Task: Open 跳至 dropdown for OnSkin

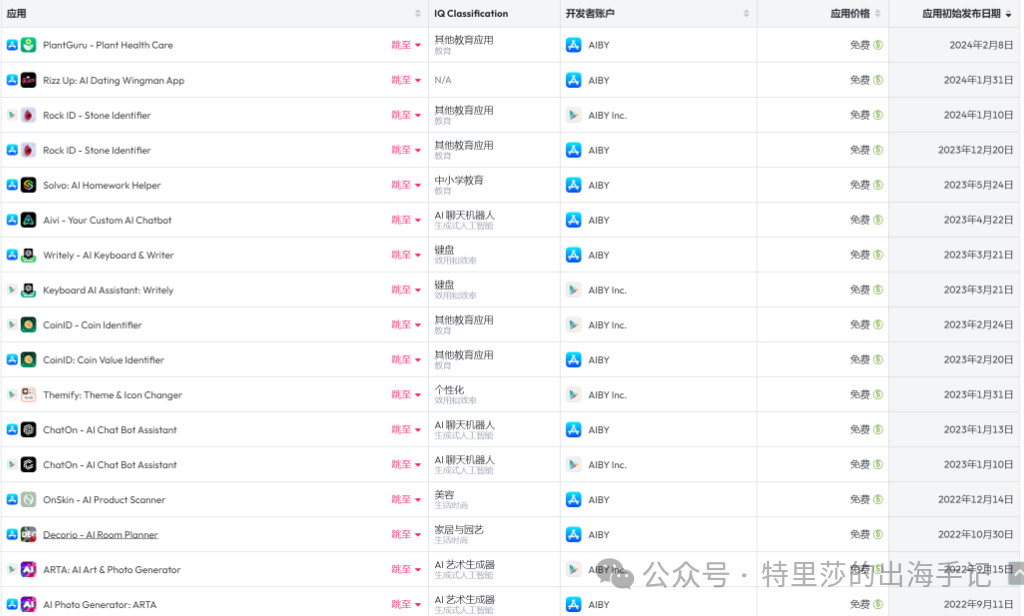Action: 406,500
